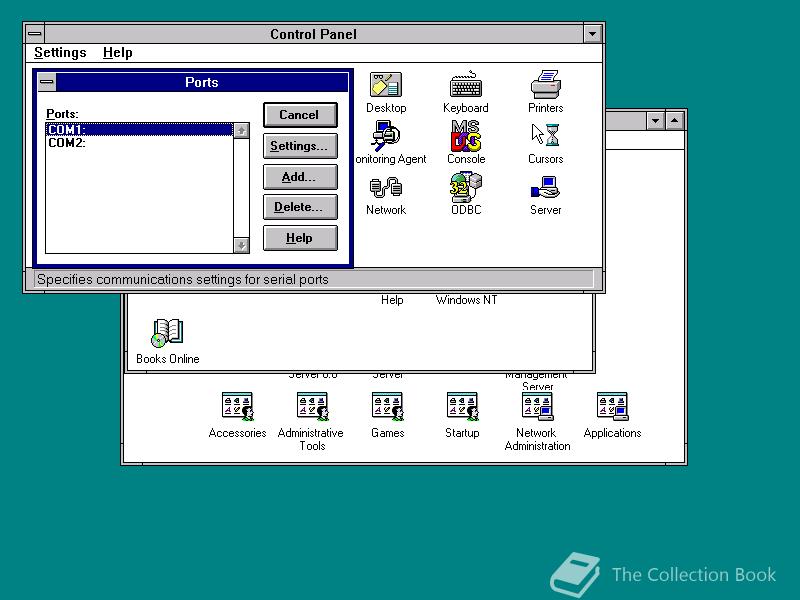Open Control Panel's Help menu
Image resolution: width=800 pixels, height=600 pixels.
pos(117,53)
